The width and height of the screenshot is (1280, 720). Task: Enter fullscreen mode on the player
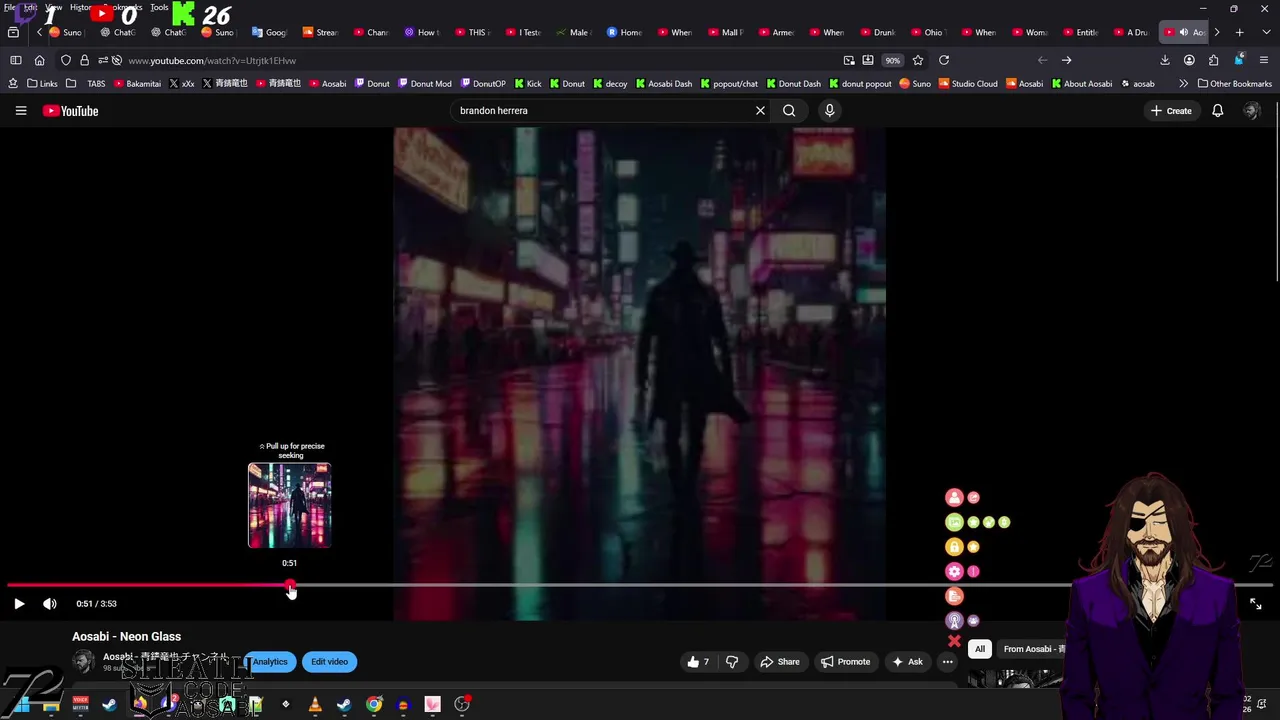point(1256,604)
